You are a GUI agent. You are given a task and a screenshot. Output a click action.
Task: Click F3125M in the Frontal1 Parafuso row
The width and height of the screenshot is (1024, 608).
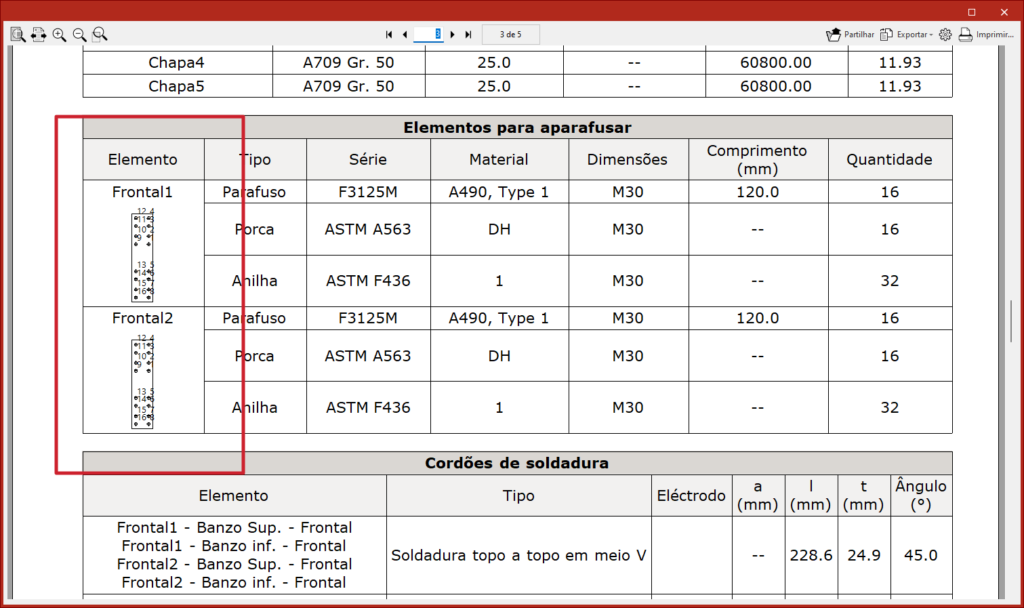click(368, 192)
